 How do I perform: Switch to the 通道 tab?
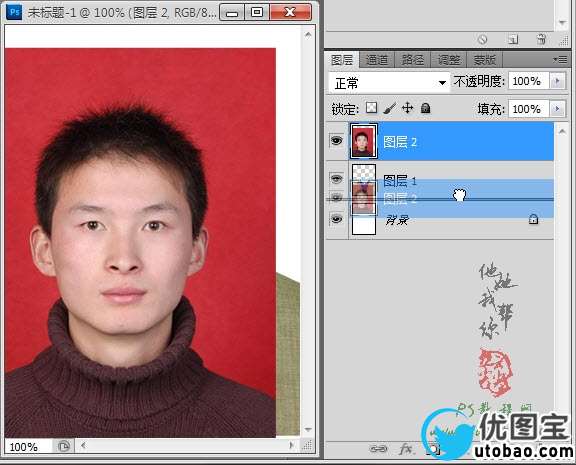pyautogui.click(x=377, y=60)
